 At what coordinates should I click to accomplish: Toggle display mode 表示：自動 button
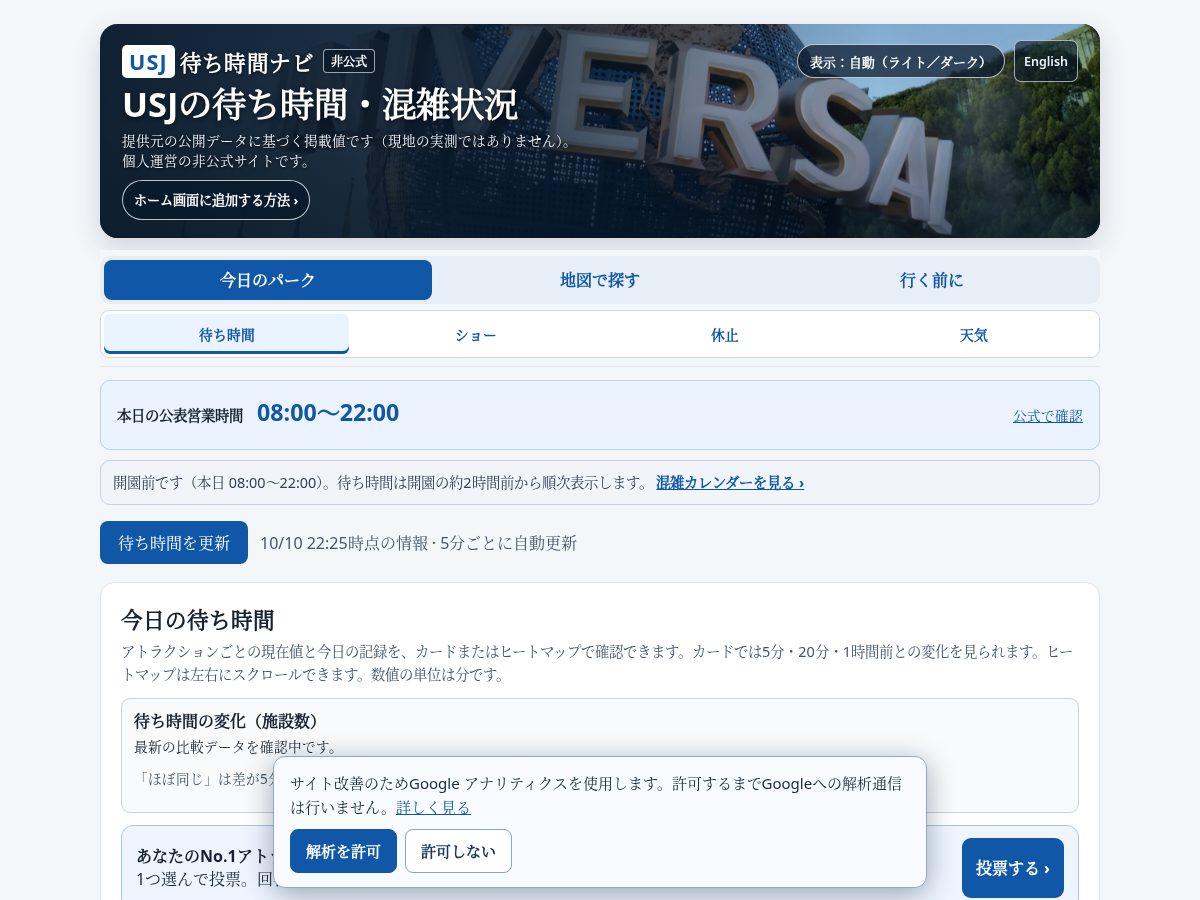point(900,61)
